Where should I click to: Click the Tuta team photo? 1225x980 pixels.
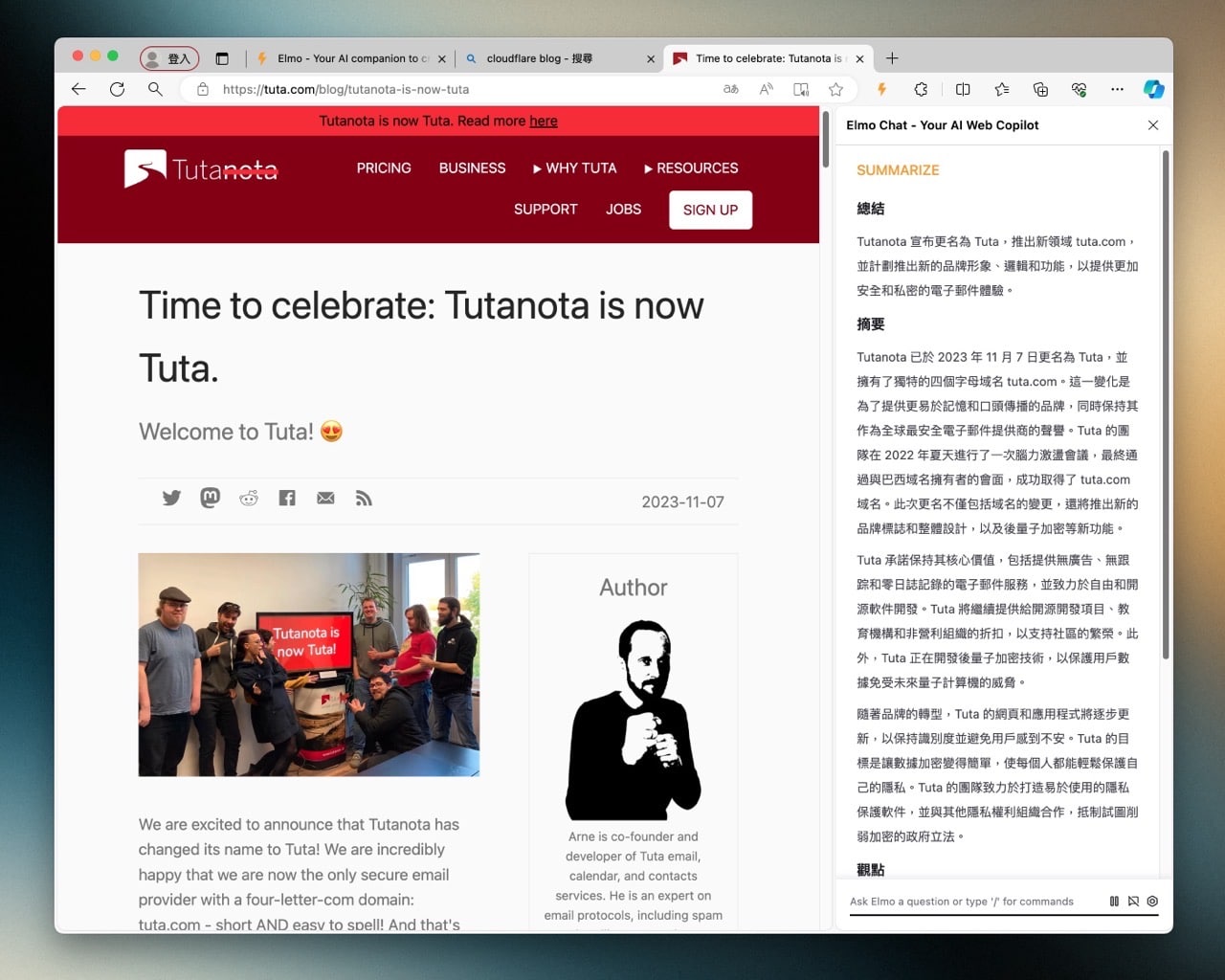pos(309,664)
